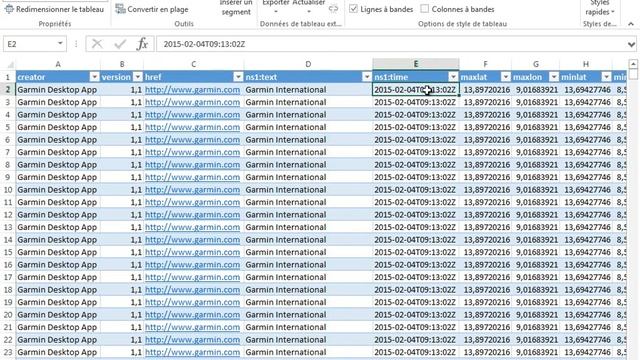
Task: Click the Convertir en plage icon
Action: tap(120, 9)
